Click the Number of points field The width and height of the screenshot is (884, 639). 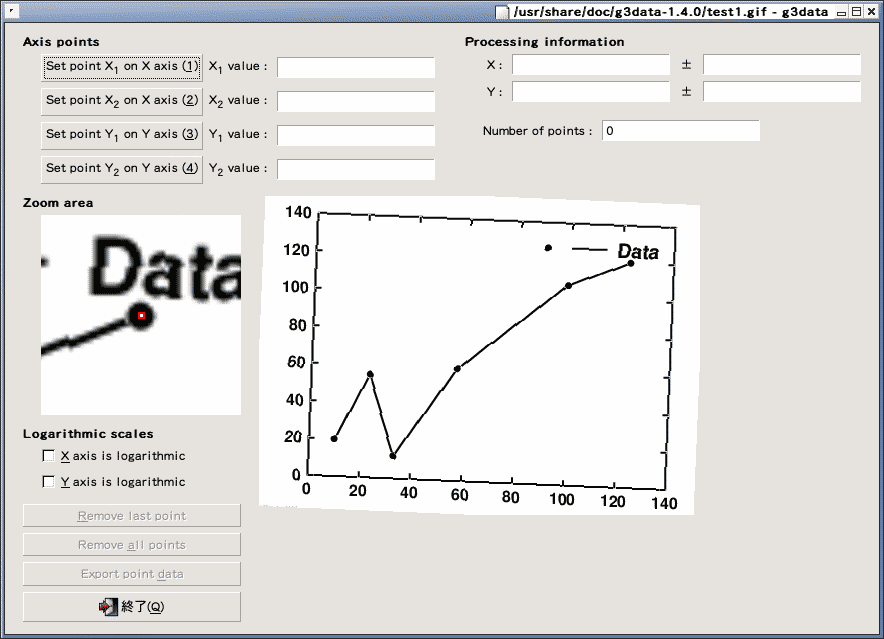click(680, 131)
